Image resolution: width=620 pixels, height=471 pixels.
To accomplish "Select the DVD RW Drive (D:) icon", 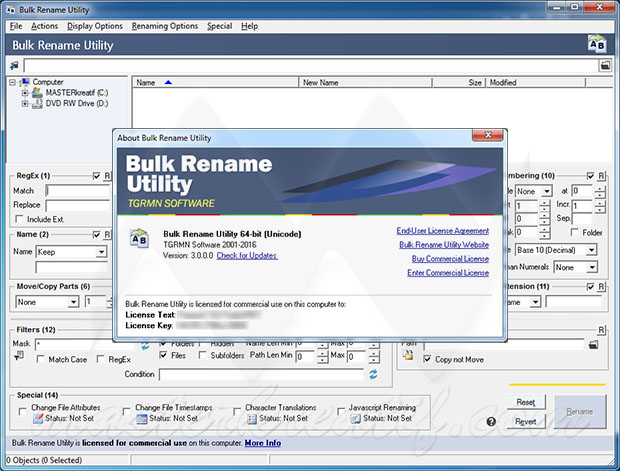I will pyautogui.click(x=37, y=104).
